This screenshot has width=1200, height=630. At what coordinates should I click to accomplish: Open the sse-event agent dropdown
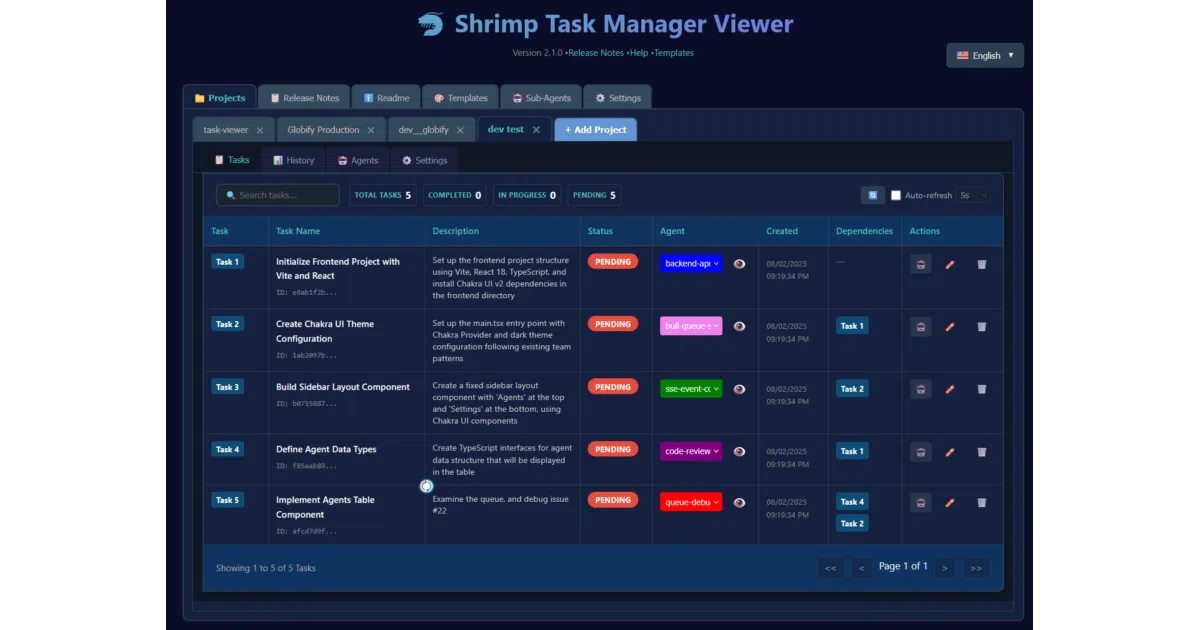tap(691, 389)
